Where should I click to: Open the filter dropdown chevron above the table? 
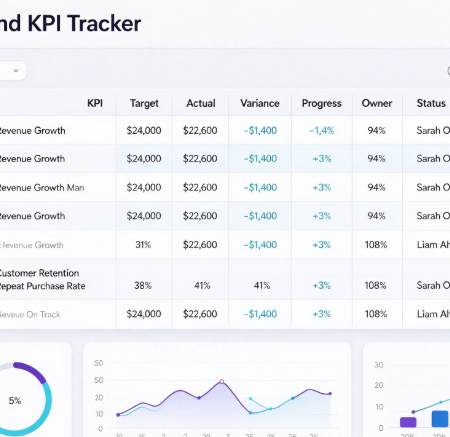[16, 71]
